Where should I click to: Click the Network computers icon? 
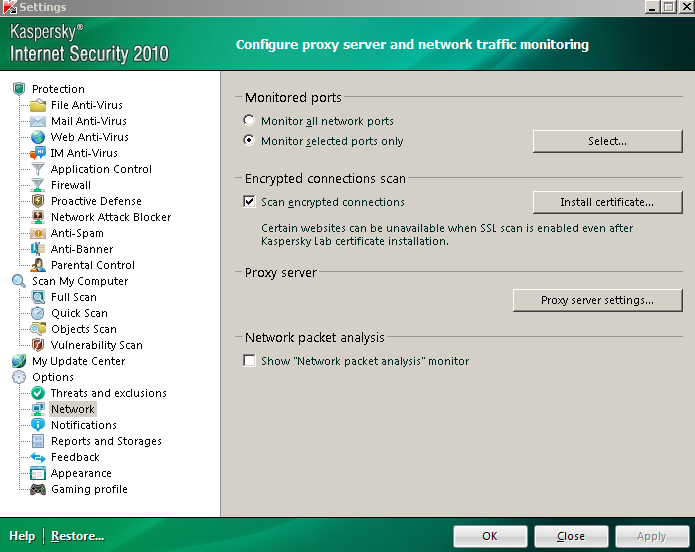[x=38, y=409]
